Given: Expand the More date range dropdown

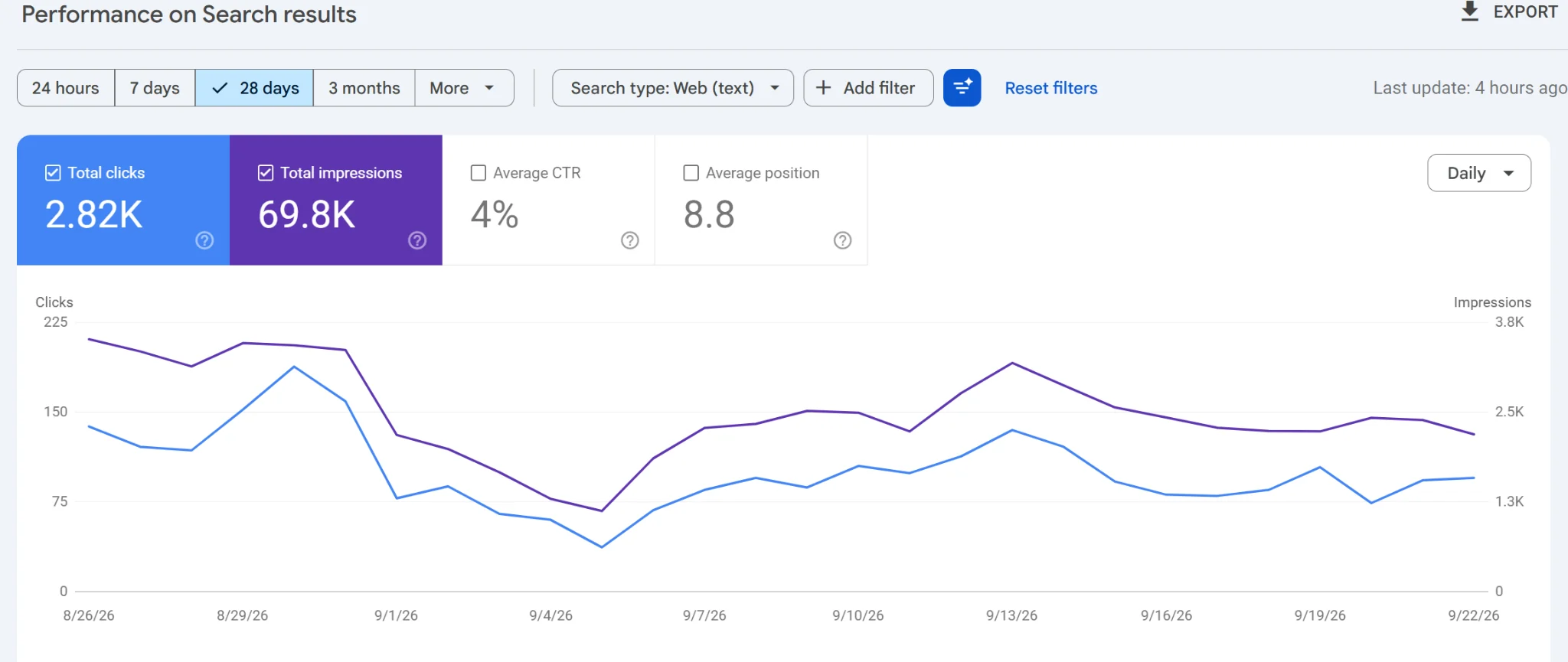Looking at the screenshot, I should click(x=464, y=88).
